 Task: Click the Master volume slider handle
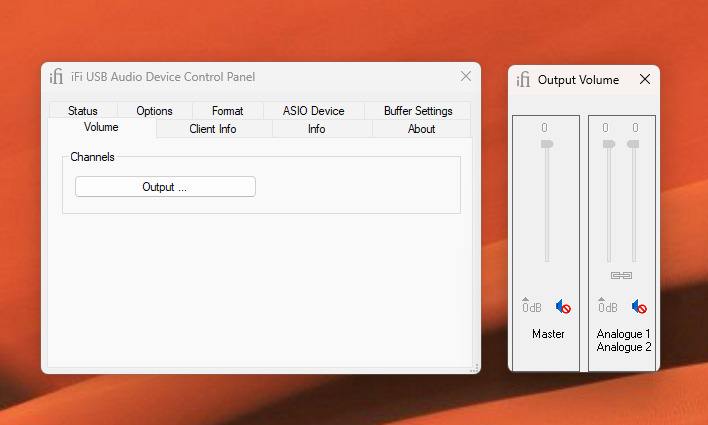546,145
